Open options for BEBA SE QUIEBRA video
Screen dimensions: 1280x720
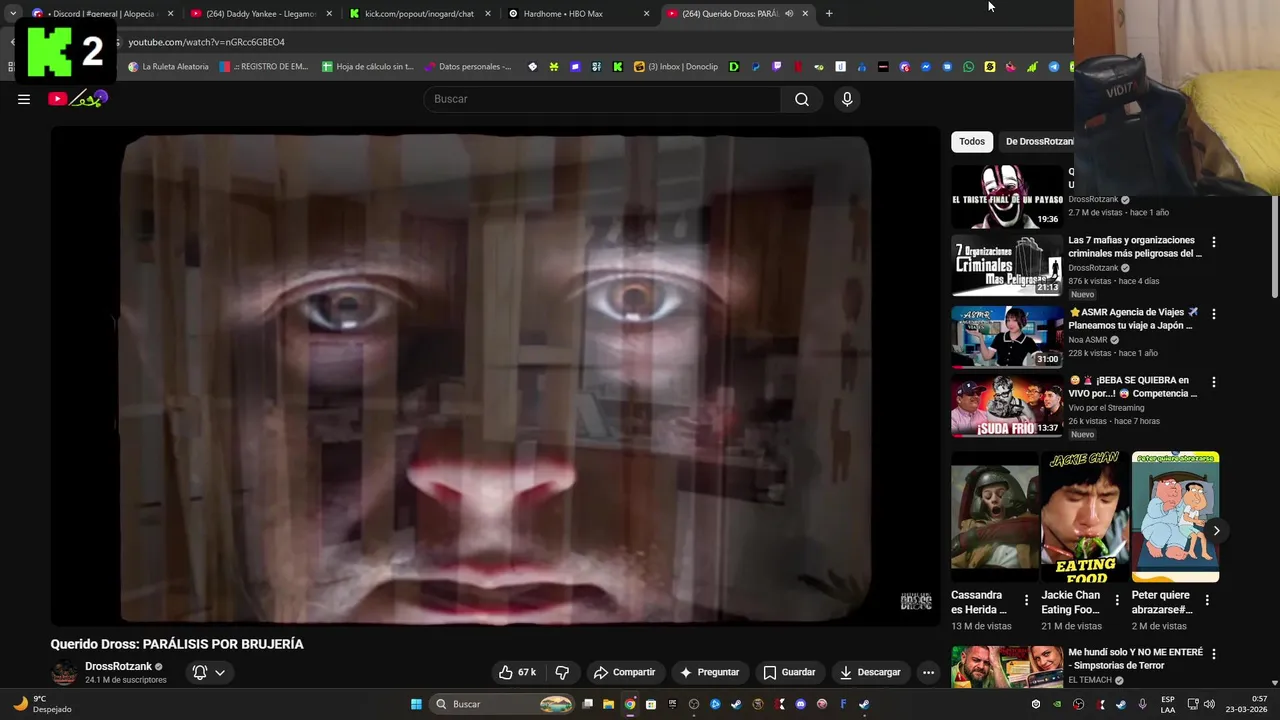pyautogui.click(x=1214, y=382)
